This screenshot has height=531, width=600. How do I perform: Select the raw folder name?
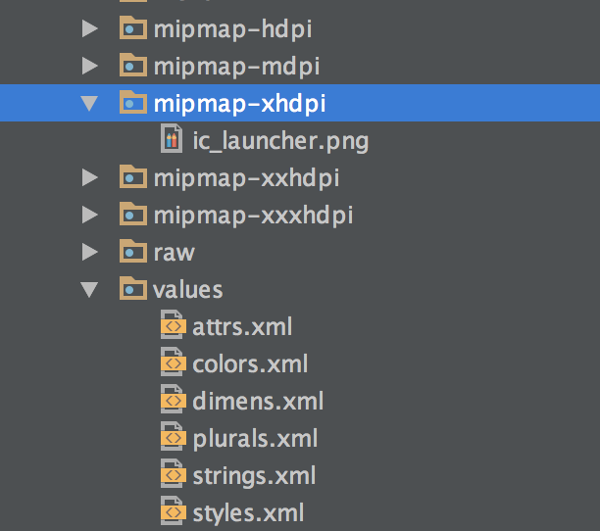point(174,253)
